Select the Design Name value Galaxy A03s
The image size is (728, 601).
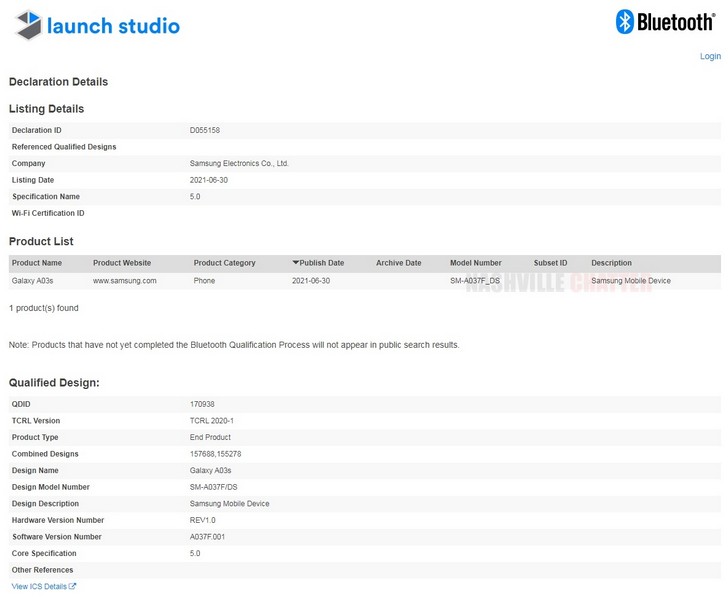(x=210, y=470)
